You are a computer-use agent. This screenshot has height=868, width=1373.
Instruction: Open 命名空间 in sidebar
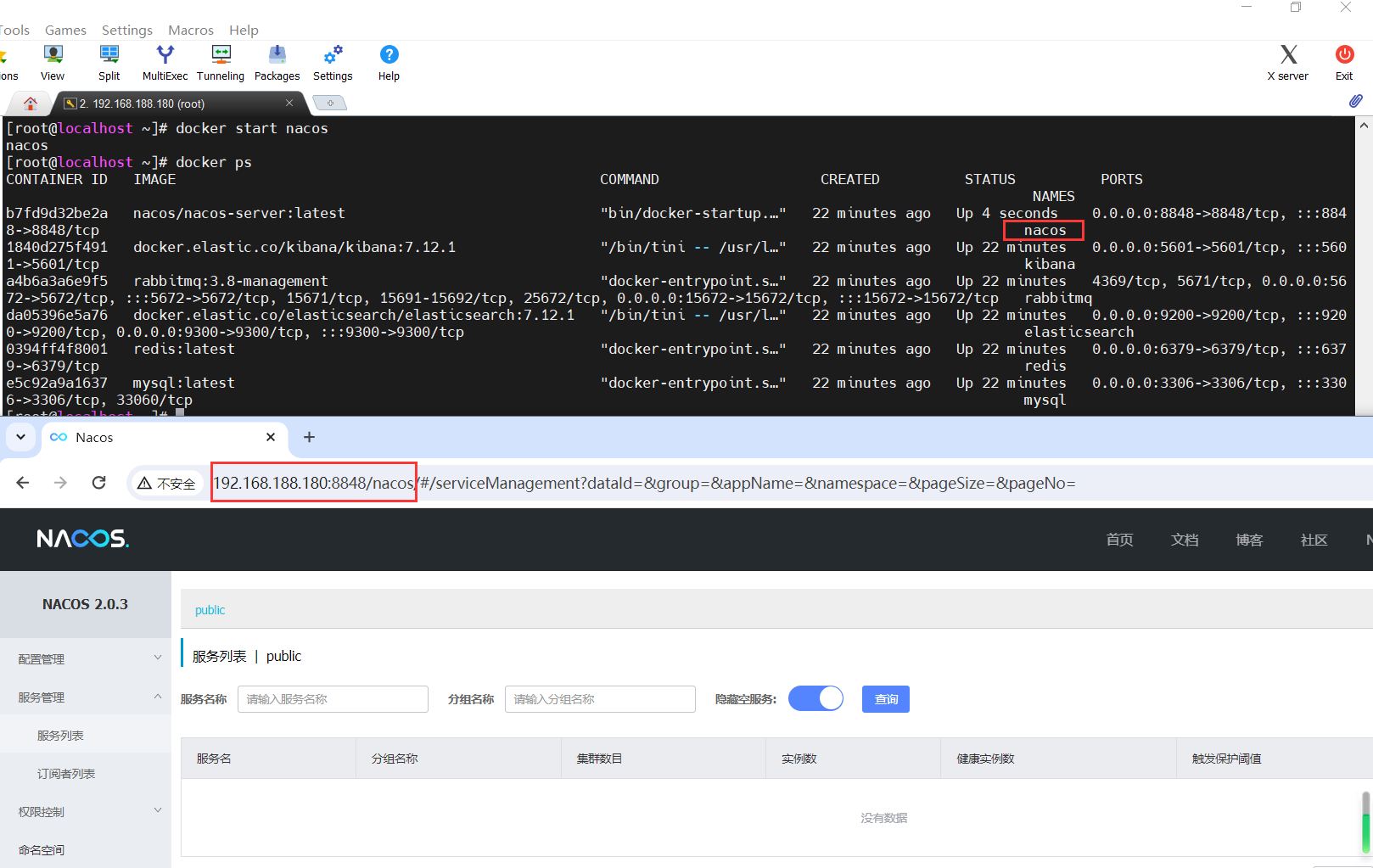coord(86,849)
